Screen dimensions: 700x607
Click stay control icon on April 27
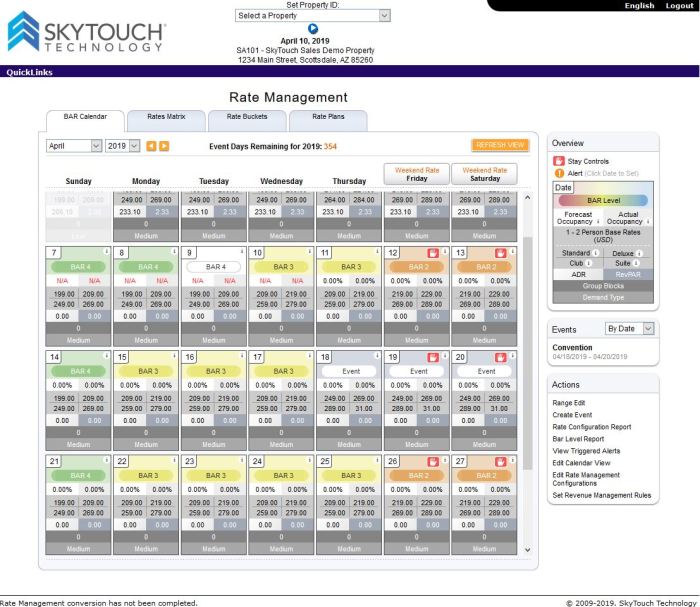(x=500, y=461)
